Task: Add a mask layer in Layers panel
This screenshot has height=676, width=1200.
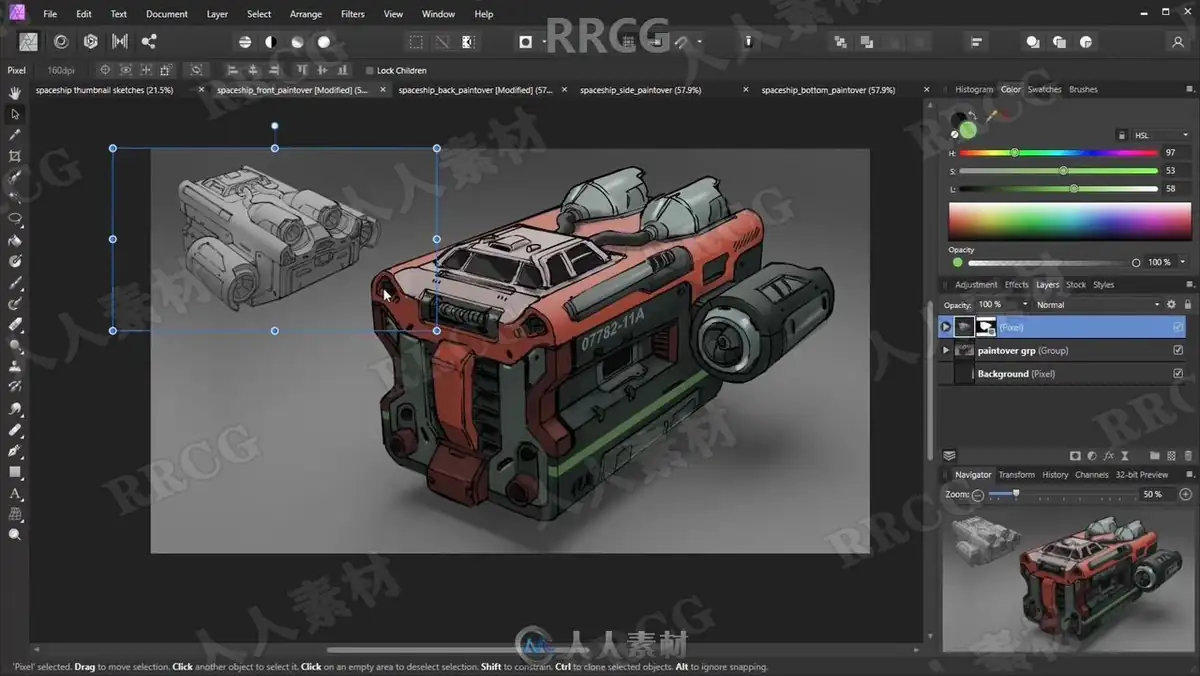Action: pos(1075,455)
